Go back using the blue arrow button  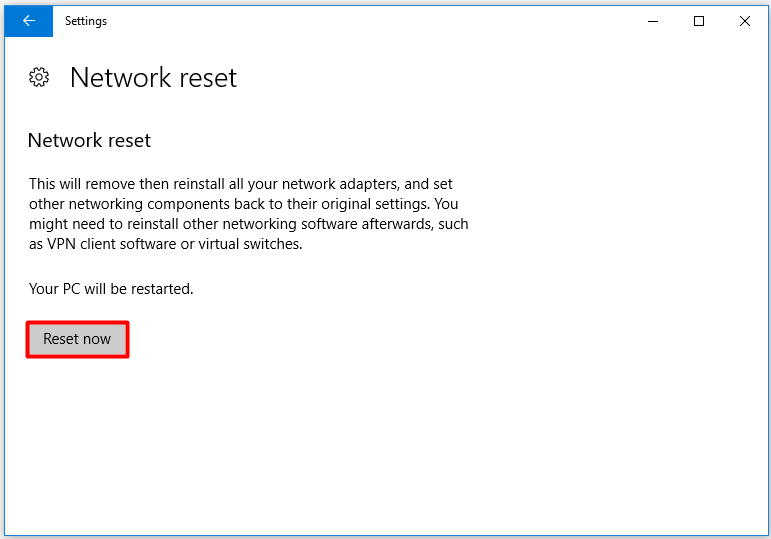tap(29, 21)
